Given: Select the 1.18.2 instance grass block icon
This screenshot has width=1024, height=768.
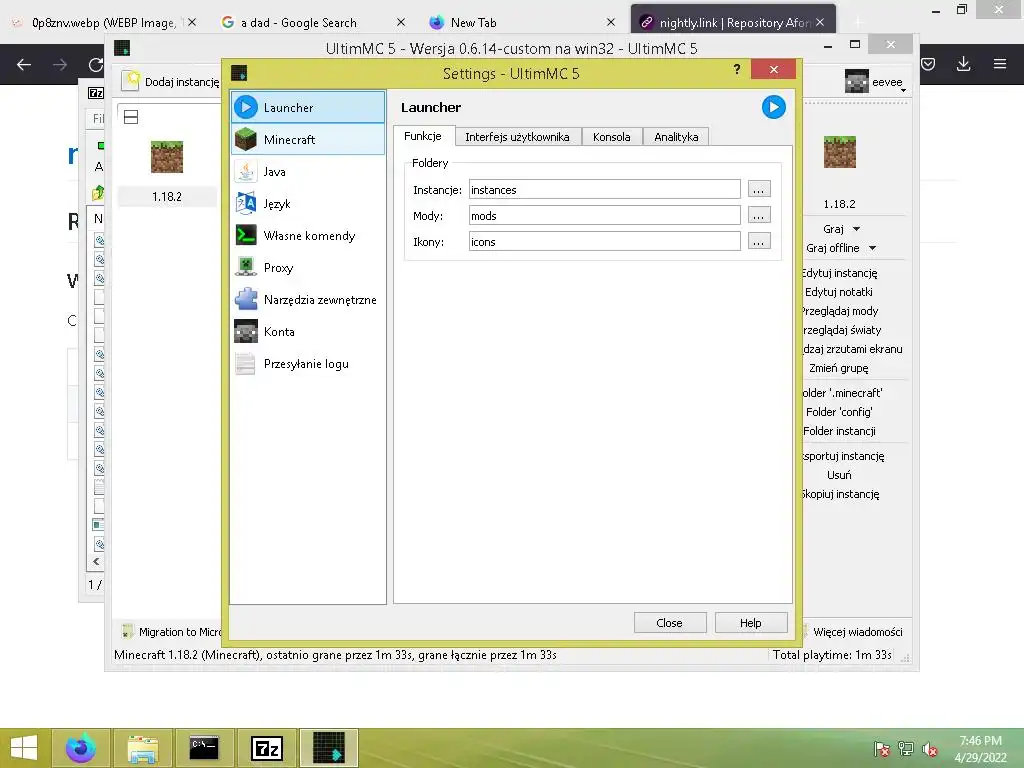Looking at the screenshot, I should coord(167,157).
